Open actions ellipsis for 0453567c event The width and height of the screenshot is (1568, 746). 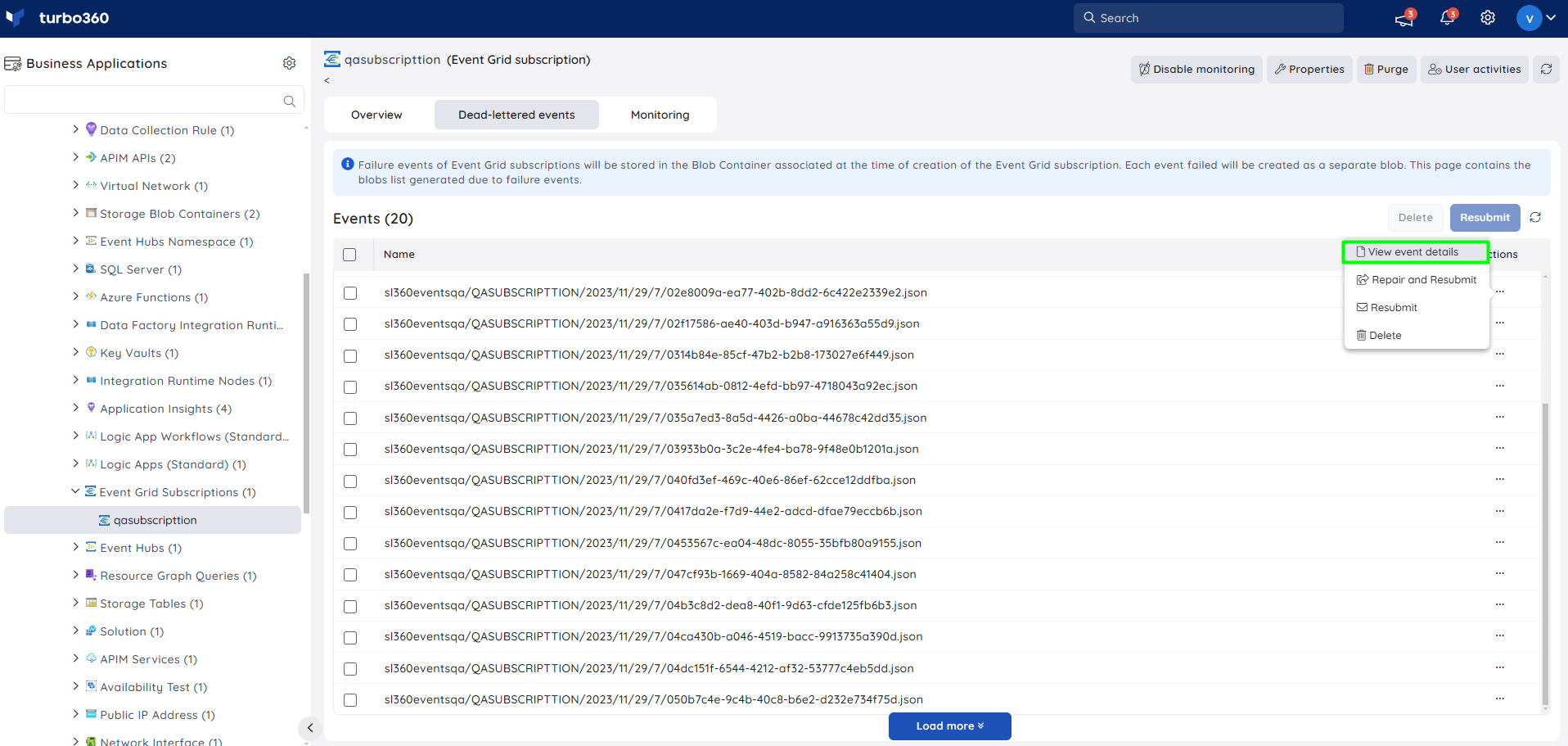click(x=1500, y=542)
